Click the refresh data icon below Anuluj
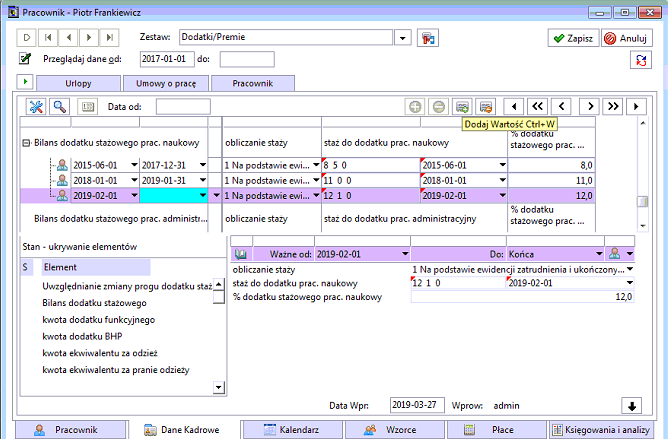668x439 pixels. (641, 60)
